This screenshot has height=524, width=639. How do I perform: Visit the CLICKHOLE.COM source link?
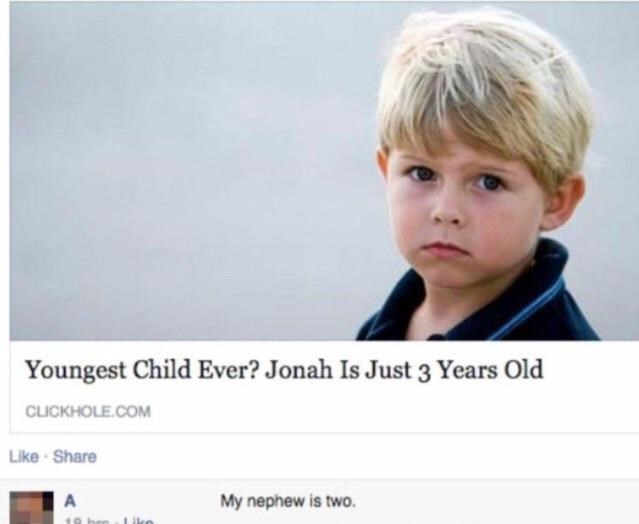click(88, 412)
